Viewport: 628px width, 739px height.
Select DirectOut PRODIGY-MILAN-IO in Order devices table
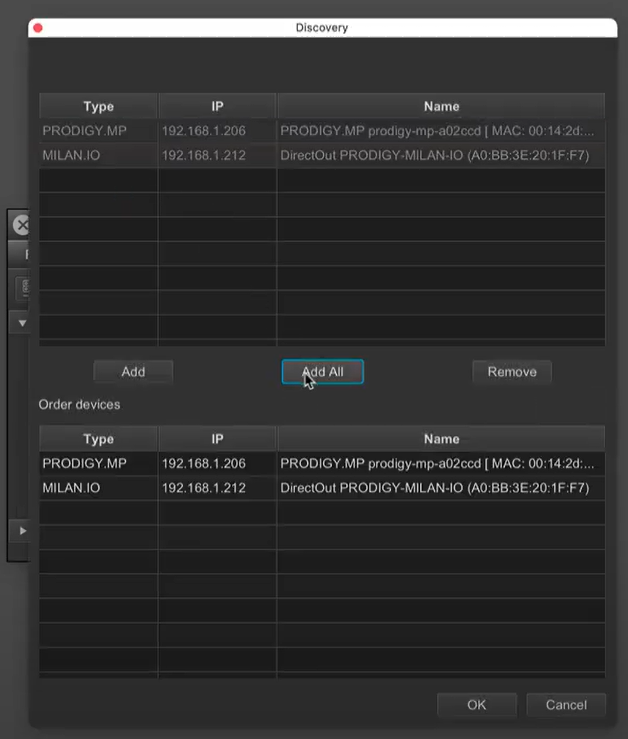coord(441,488)
